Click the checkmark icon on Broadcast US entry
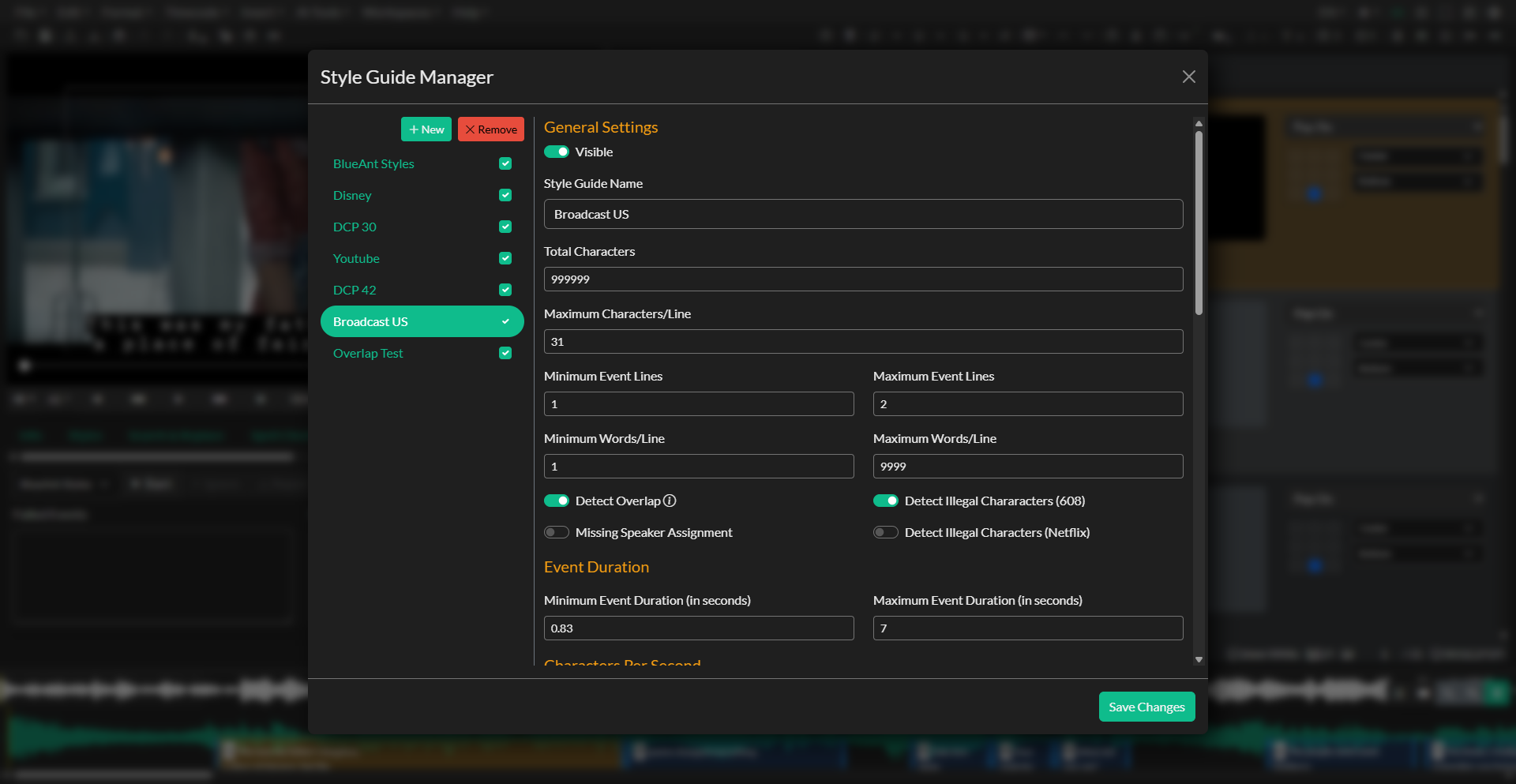Viewport: 1516px width, 784px height. pyautogui.click(x=505, y=321)
